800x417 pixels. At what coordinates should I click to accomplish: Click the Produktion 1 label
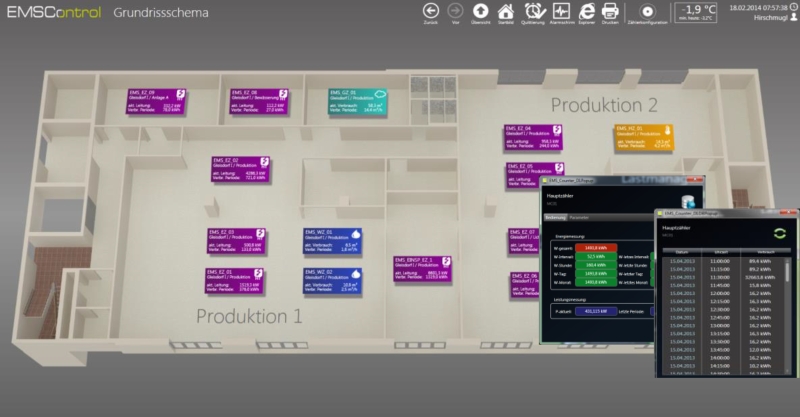pos(249,316)
